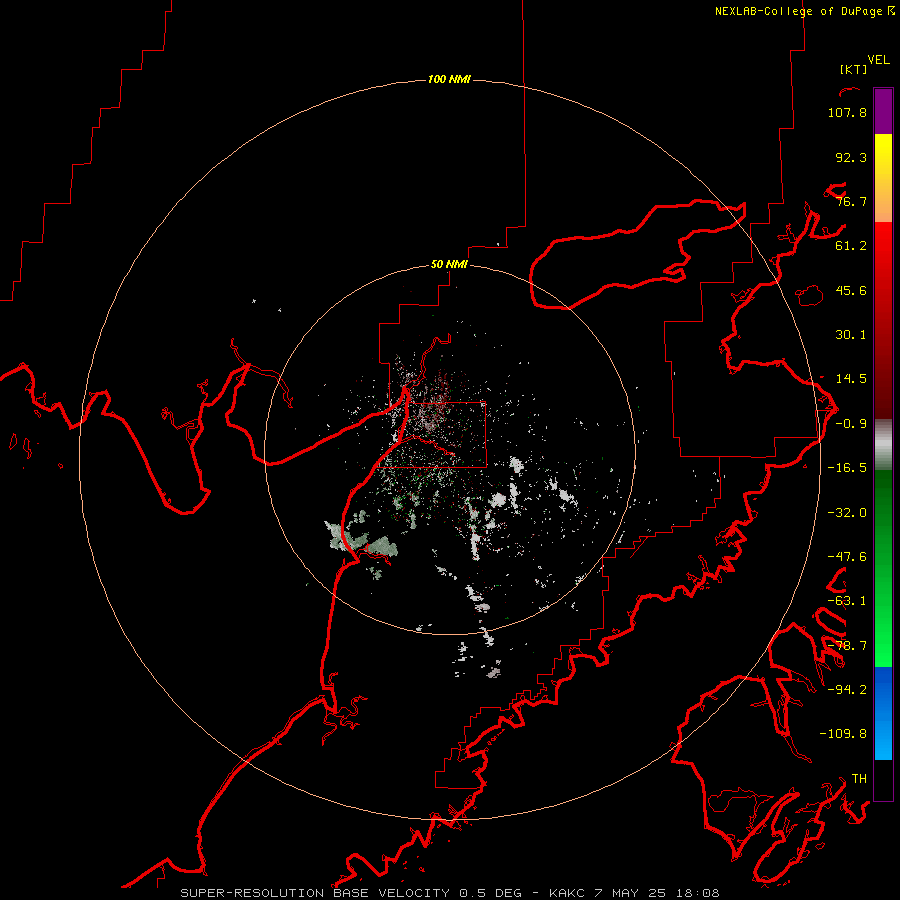Click the 50 NMI range ring label
This screenshot has height=900, width=900.
(x=449, y=265)
